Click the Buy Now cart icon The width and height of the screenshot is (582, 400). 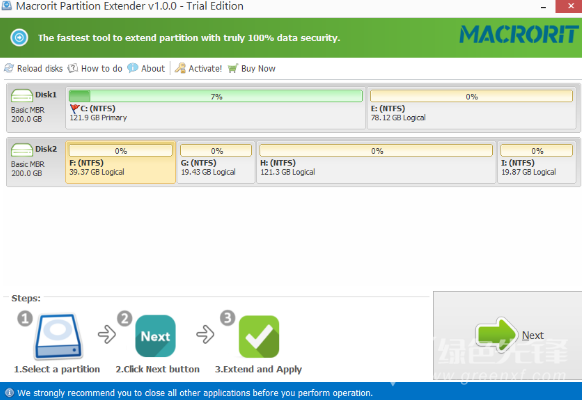[x=233, y=68]
